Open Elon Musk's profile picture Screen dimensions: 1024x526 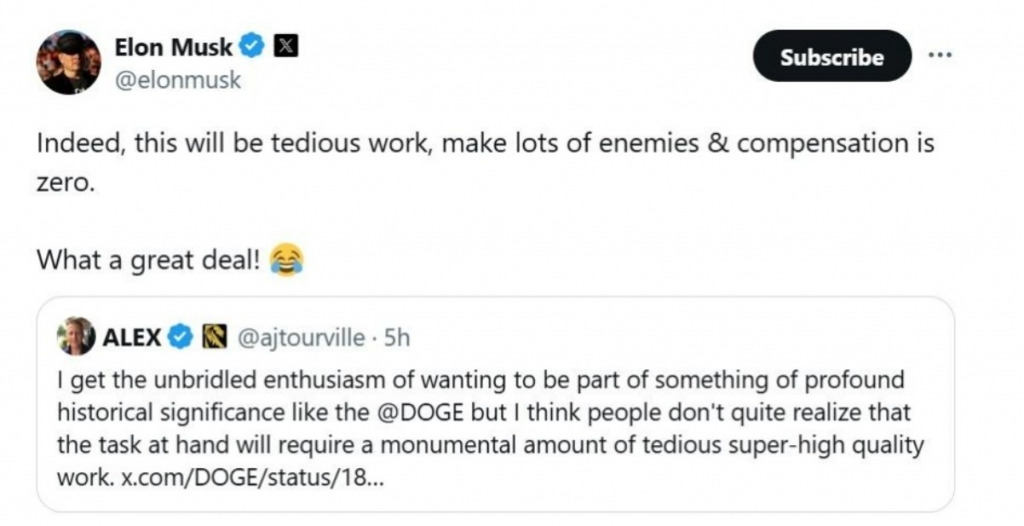(x=69, y=62)
